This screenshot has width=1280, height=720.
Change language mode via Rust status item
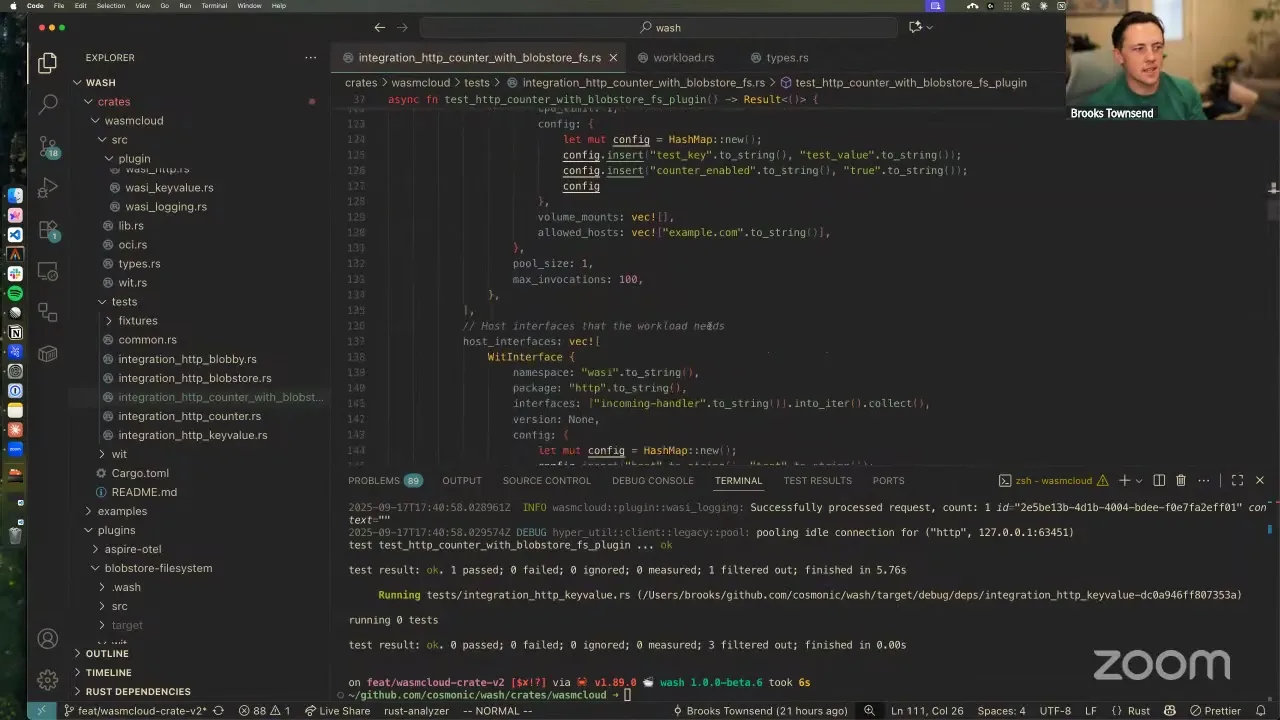[1139, 711]
